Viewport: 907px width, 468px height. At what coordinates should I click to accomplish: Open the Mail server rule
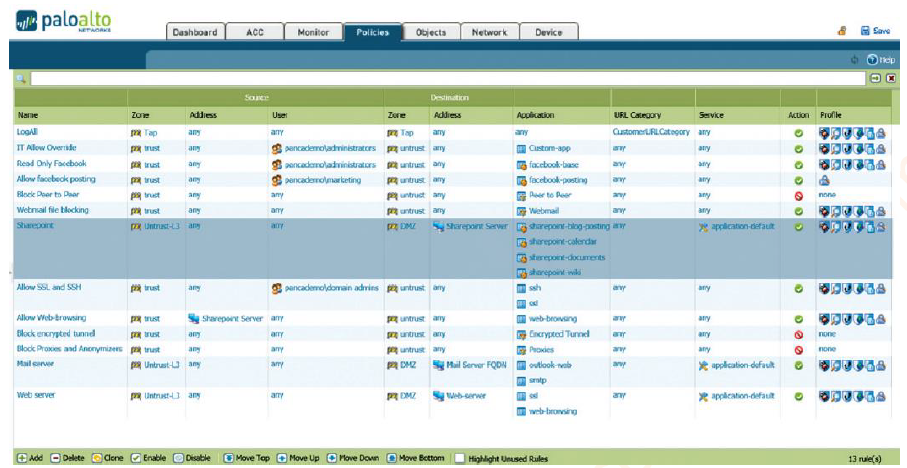[x=36, y=364]
